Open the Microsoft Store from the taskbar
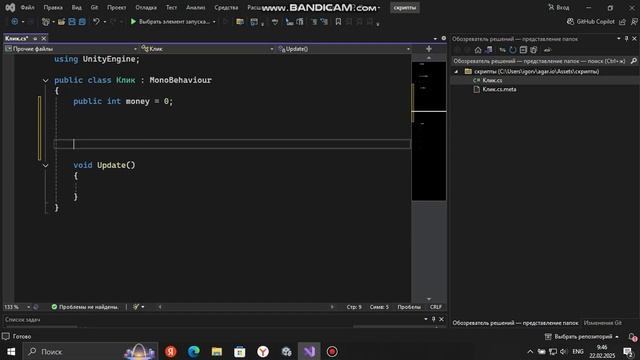Screen dimensions: 640x360 (x=240, y=351)
